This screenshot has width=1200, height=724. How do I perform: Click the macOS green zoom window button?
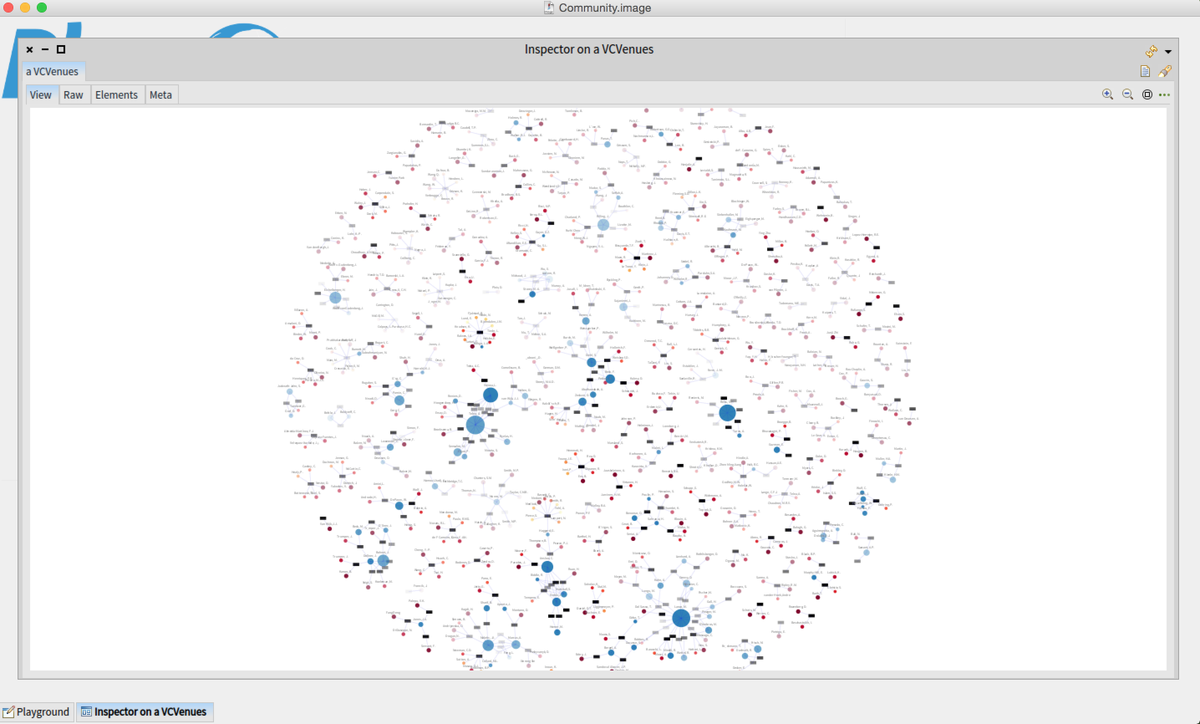(42, 8)
